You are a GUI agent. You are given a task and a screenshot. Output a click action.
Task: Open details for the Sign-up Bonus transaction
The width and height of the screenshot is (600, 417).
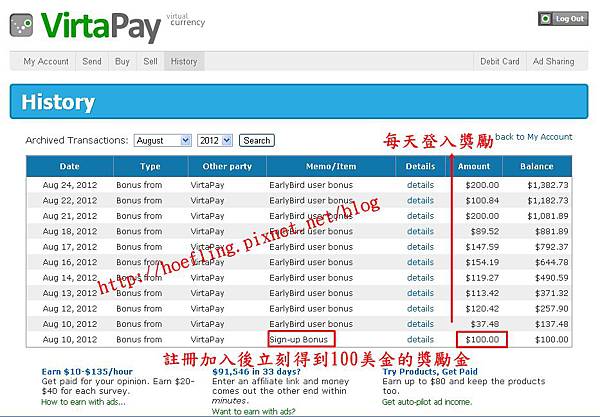[x=420, y=339]
